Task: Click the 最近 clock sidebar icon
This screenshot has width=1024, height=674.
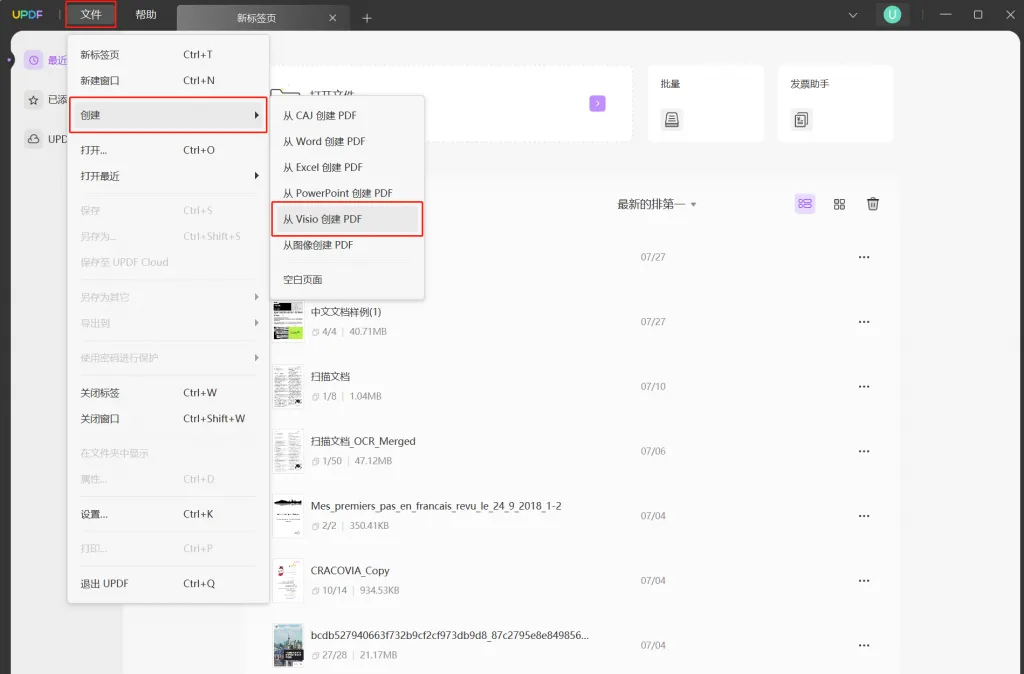Action: [33, 60]
